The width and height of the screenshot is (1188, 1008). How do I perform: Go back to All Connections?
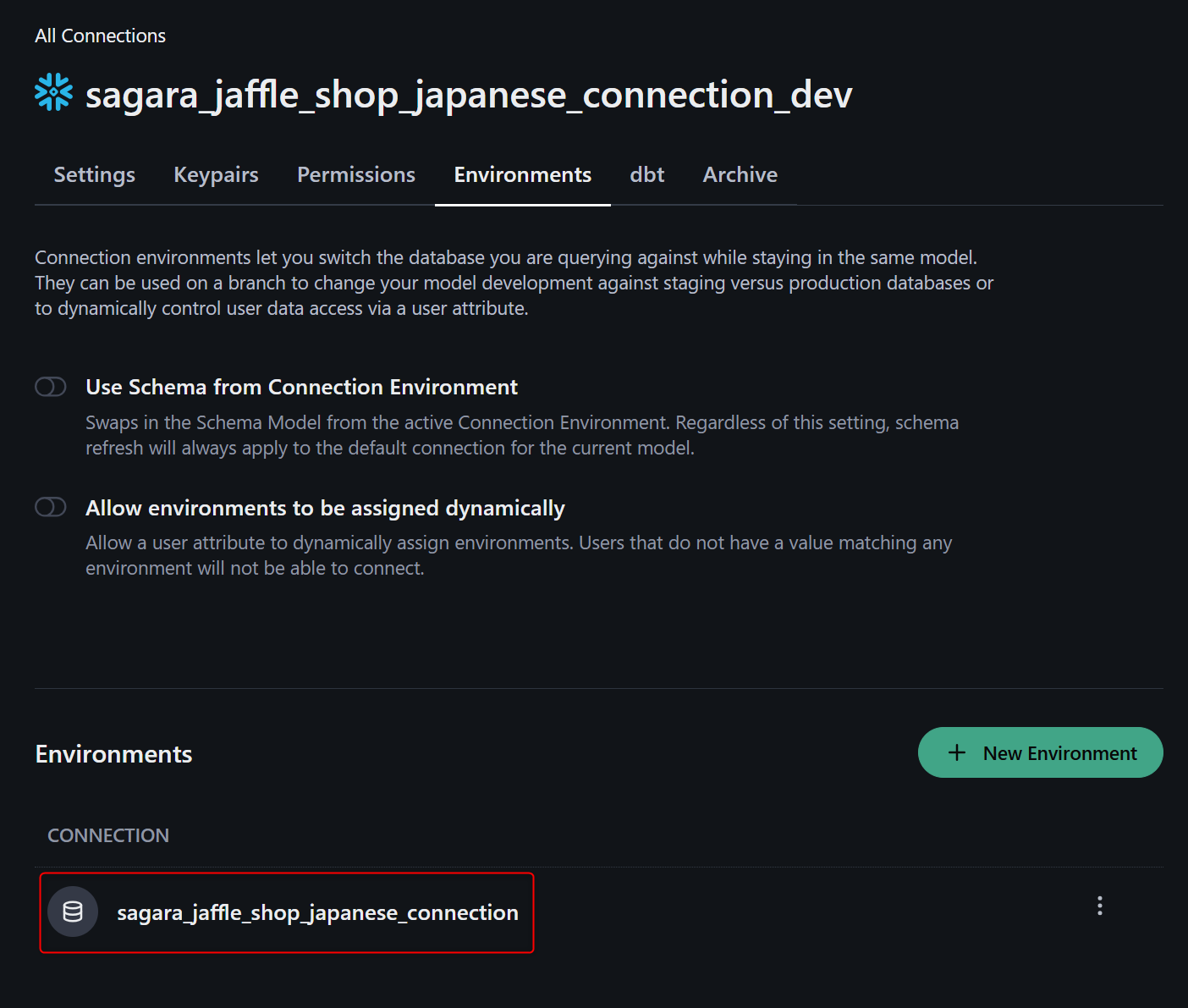pos(100,36)
